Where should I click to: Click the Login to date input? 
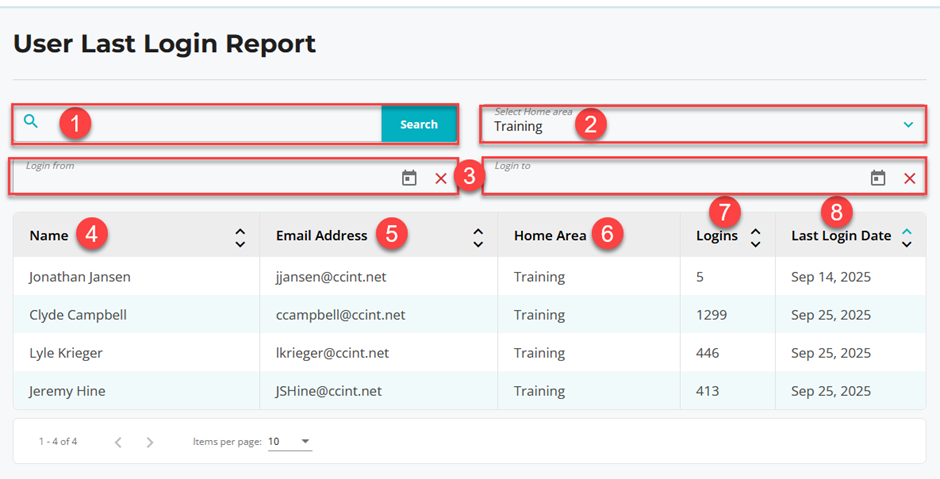(x=670, y=180)
